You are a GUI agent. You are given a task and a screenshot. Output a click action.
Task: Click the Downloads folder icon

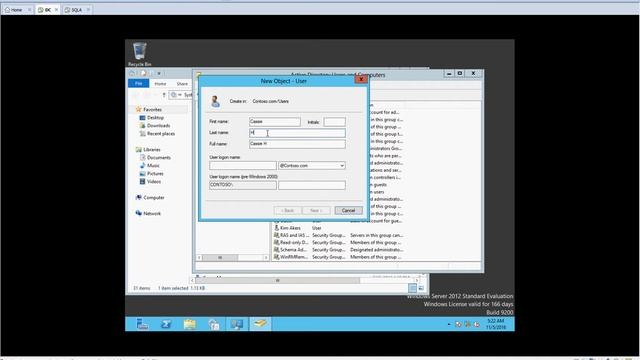coord(142,126)
